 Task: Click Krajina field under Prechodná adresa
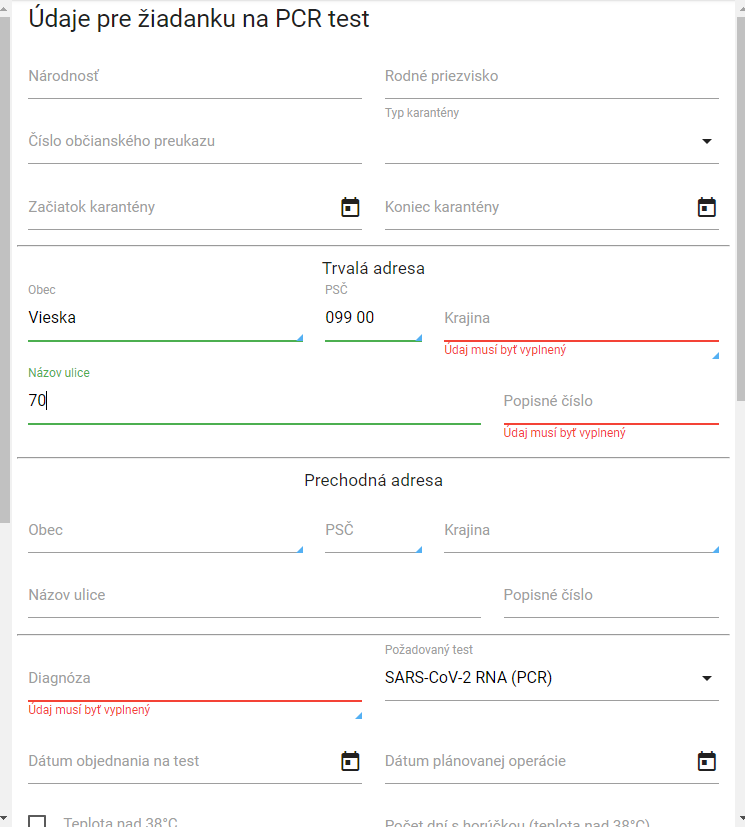(580, 531)
